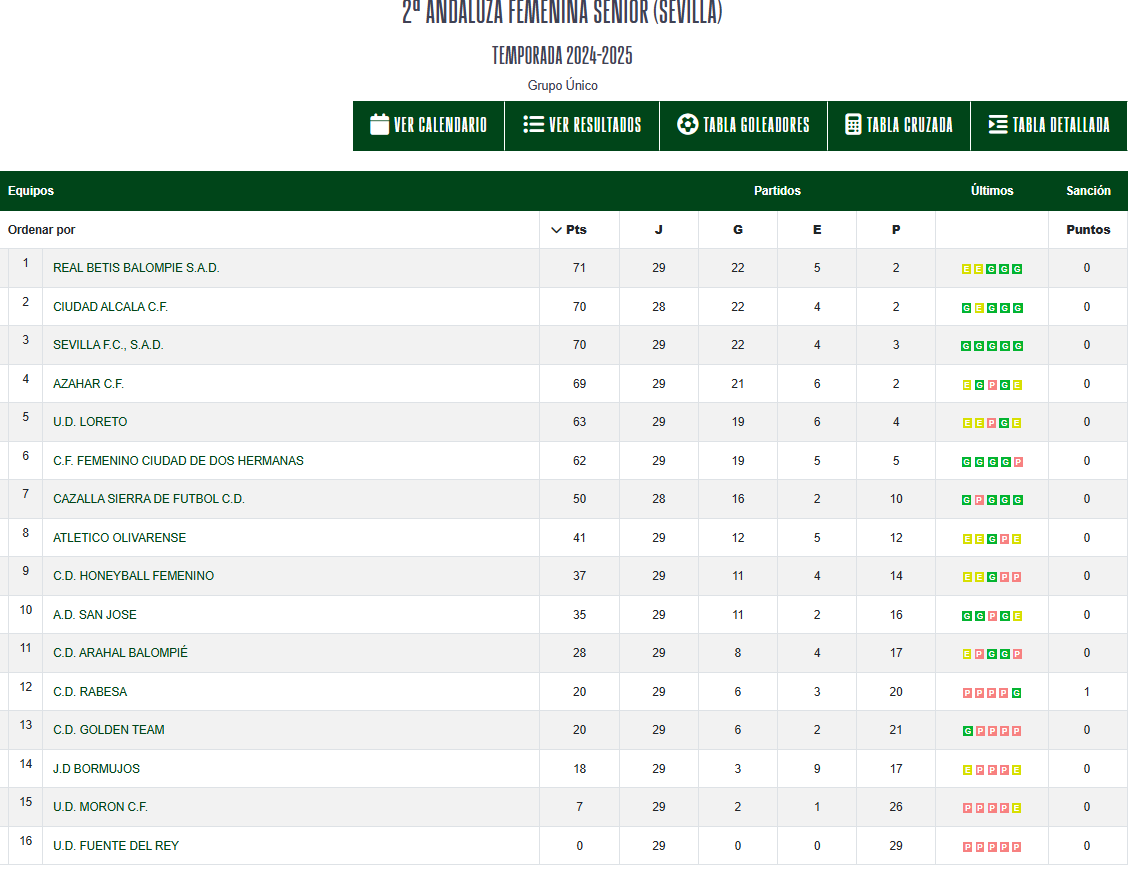Click sanction points value 1 for C.D. Rabesa
1134x869 pixels.
(x=1087, y=693)
